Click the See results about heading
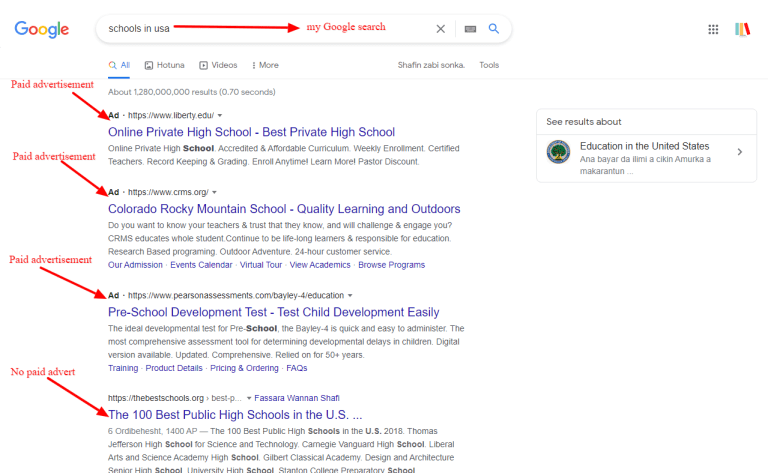Viewport: 768px width, 473px height. [x=584, y=122]
